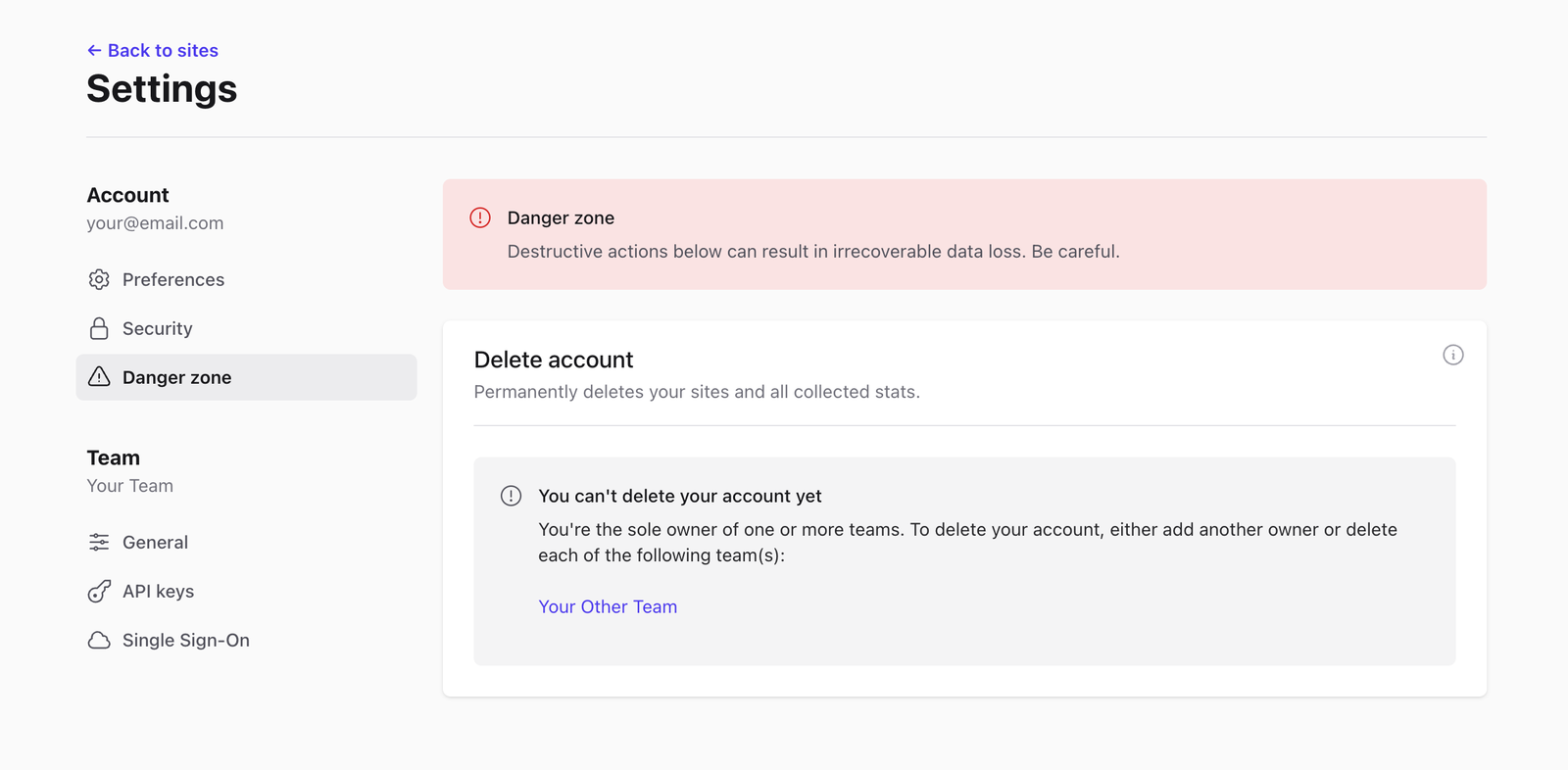Click the 'You're the sole owner' explanation text
Screen dimensions: 1568x770
tap(967, 542)
